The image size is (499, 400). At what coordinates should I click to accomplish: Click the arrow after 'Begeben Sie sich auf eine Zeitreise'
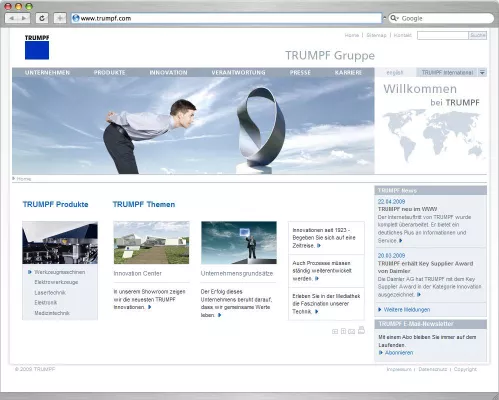319,246
